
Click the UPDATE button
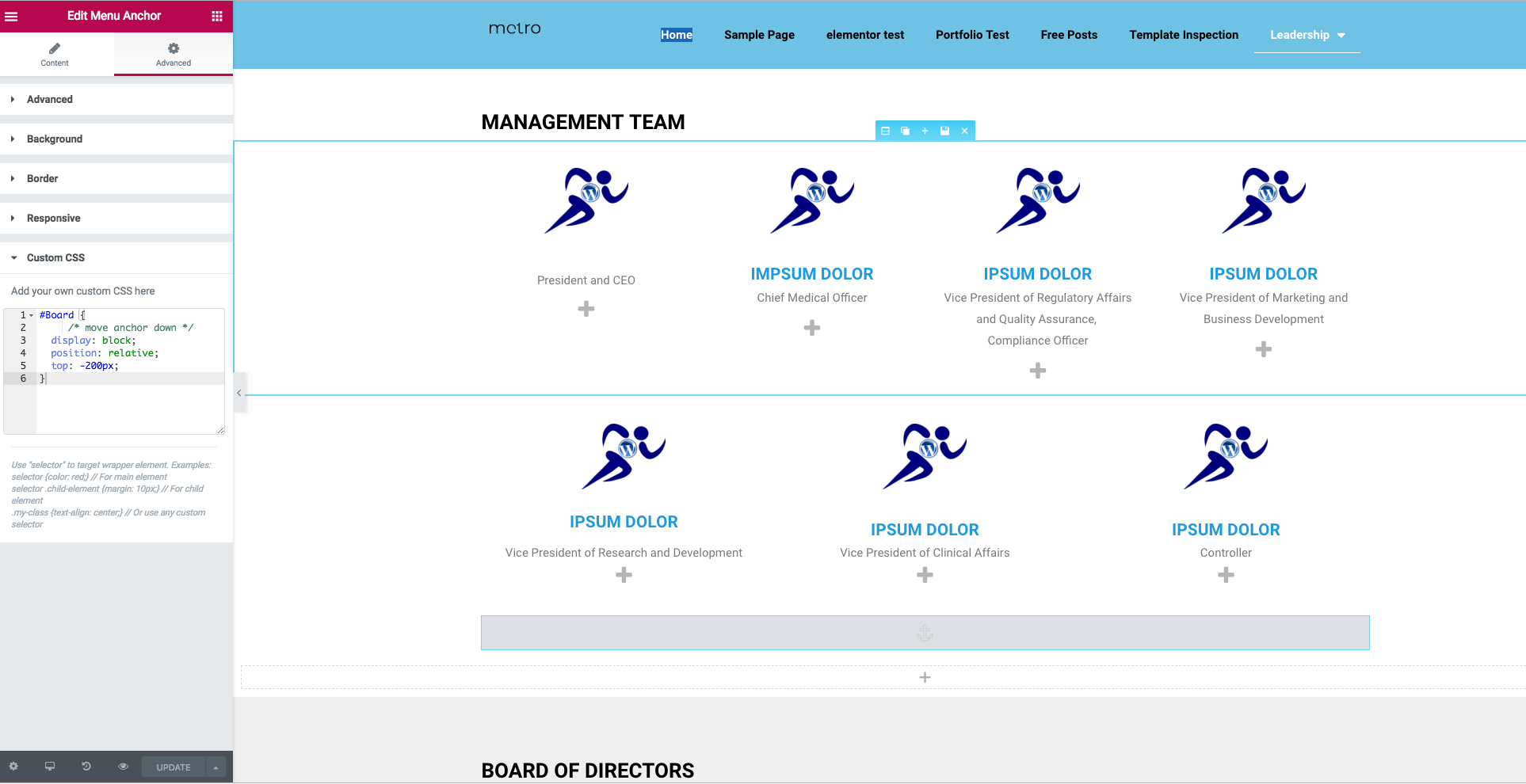coord(174,767)
